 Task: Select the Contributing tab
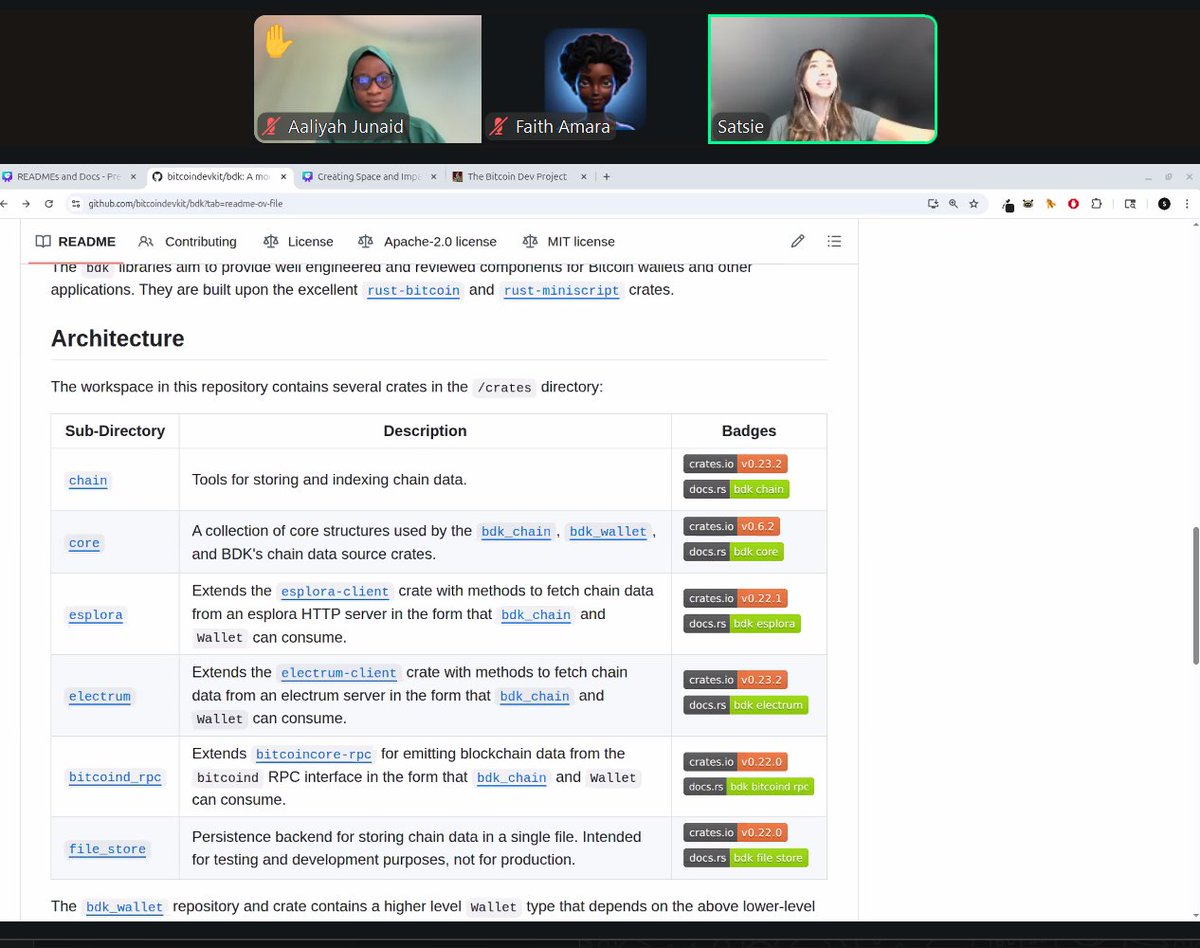188,241
